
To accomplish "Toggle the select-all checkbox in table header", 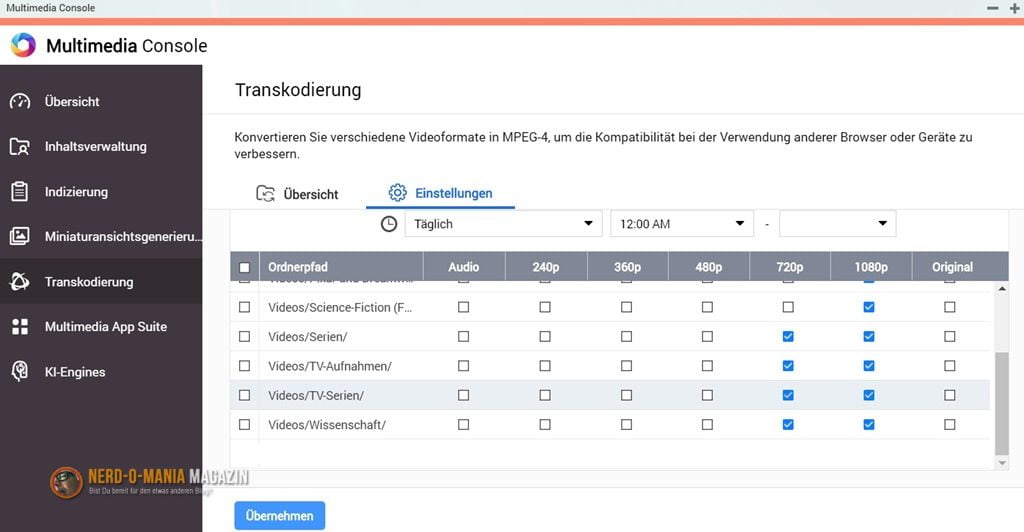I will click(244, 267).
